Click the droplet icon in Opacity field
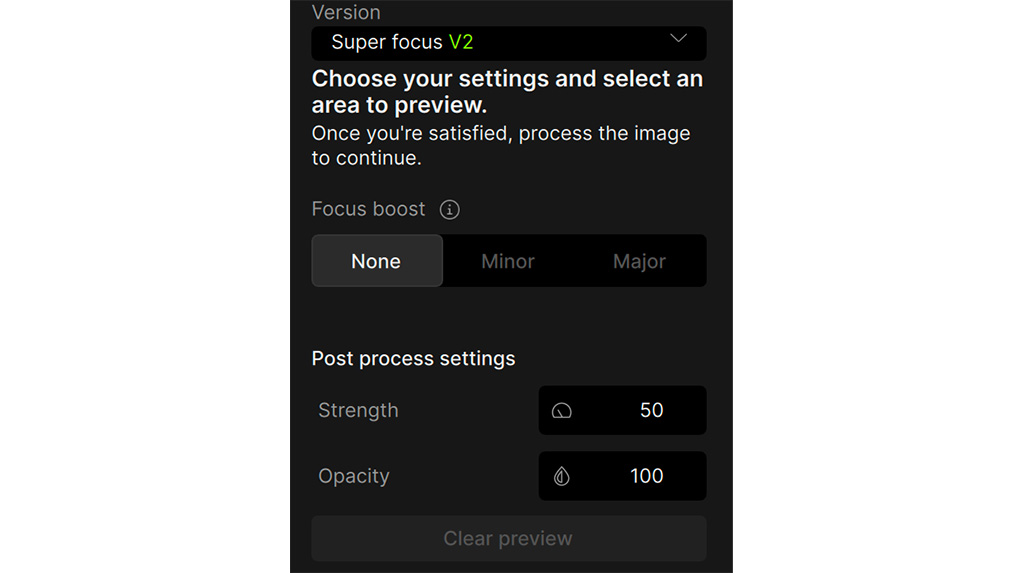Viewport: 1020px width, 573px height. pos(562,477)
